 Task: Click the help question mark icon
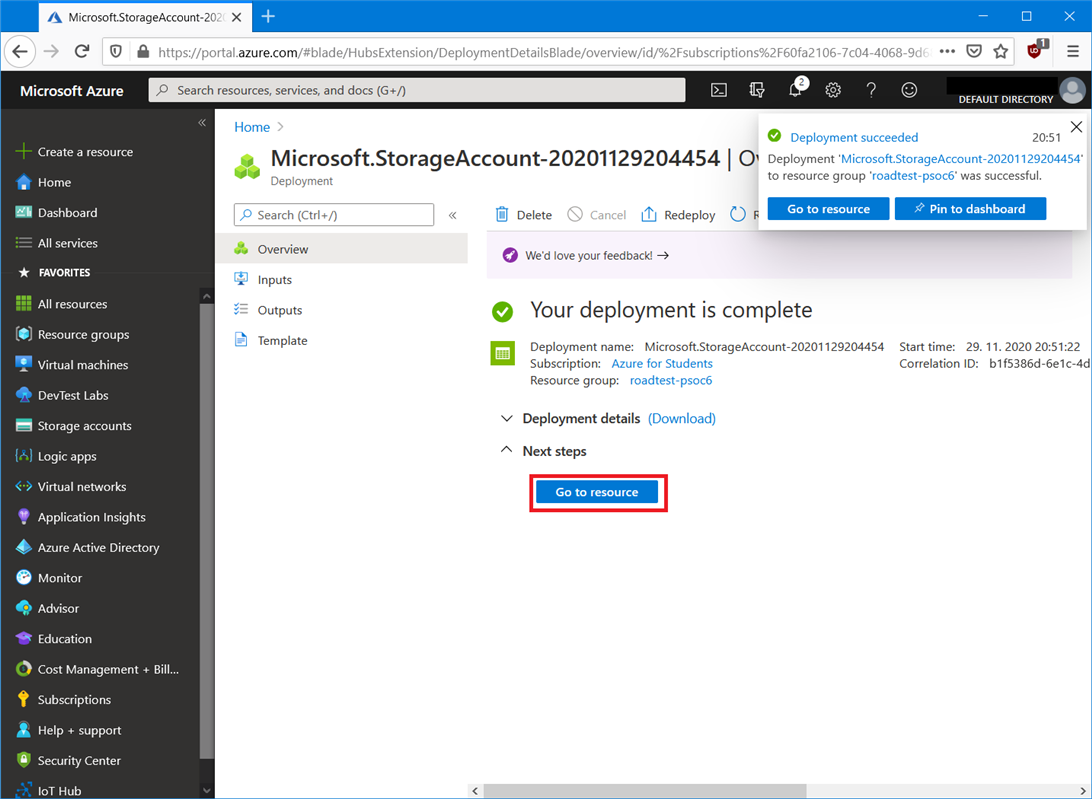[x=871, y=90]
